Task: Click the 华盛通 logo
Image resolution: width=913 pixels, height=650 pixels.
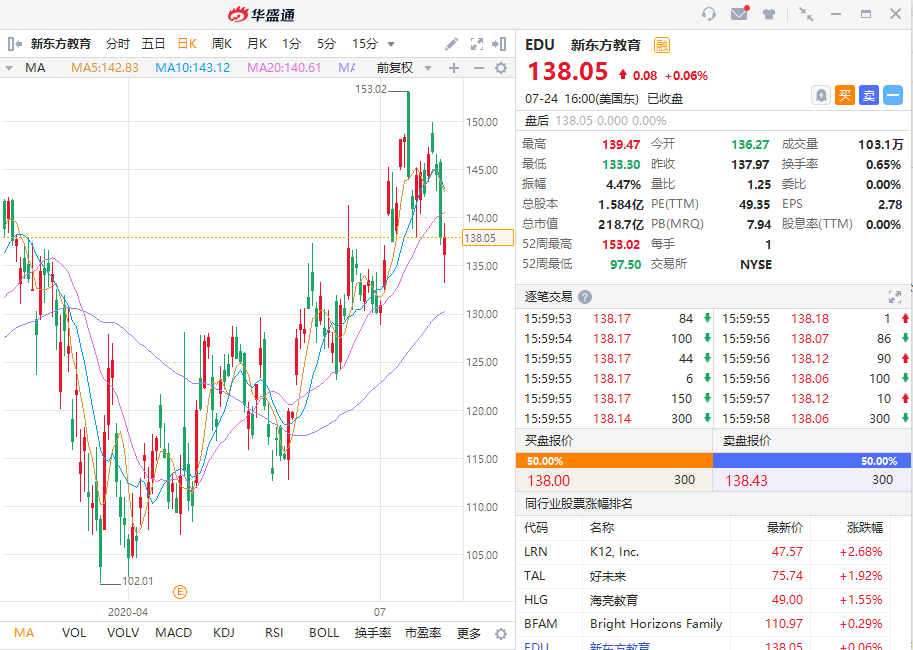Action: [261, 15]
